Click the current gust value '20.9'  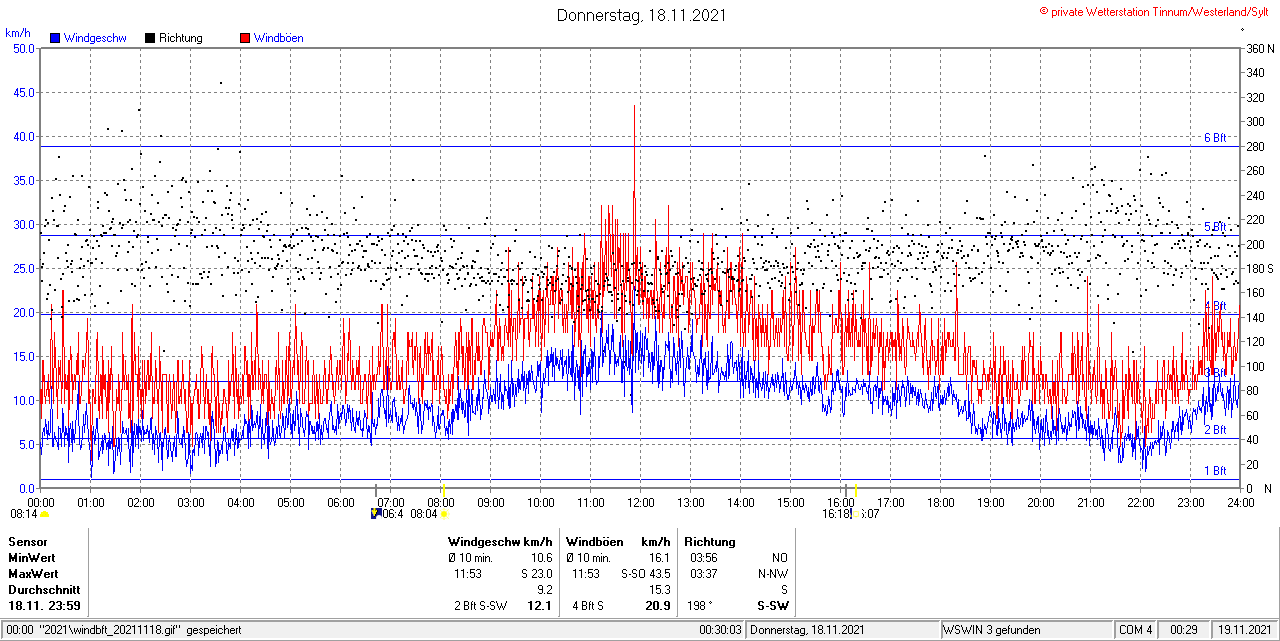(658, 606)
